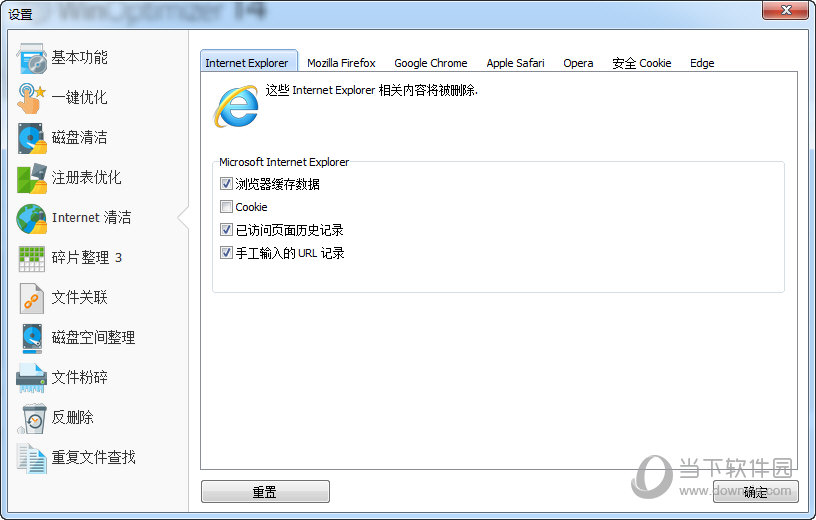The height and width of the screenshot is (520, 816).
Task: Open the Edge tab
Action: tap(702, 63)
